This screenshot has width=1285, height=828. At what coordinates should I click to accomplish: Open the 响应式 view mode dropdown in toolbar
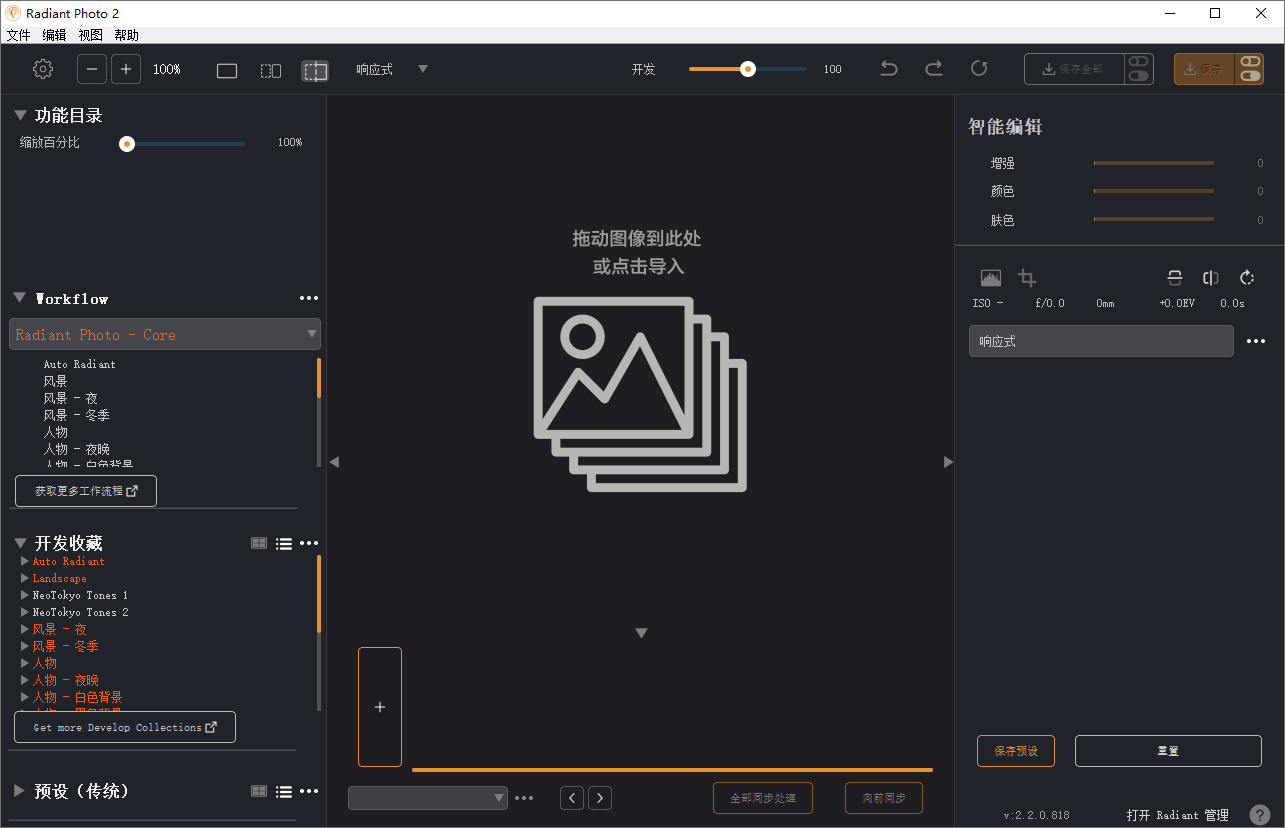point(392,69)
